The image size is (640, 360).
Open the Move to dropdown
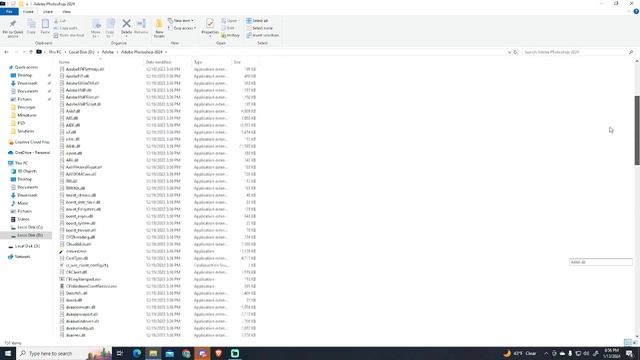click(x=96, y=34)
